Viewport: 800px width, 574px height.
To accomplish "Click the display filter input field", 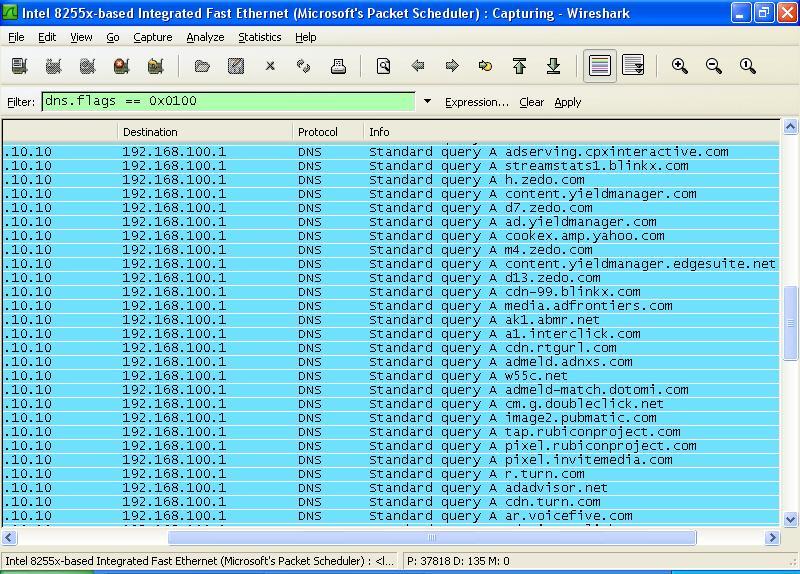I will [229, 102].
